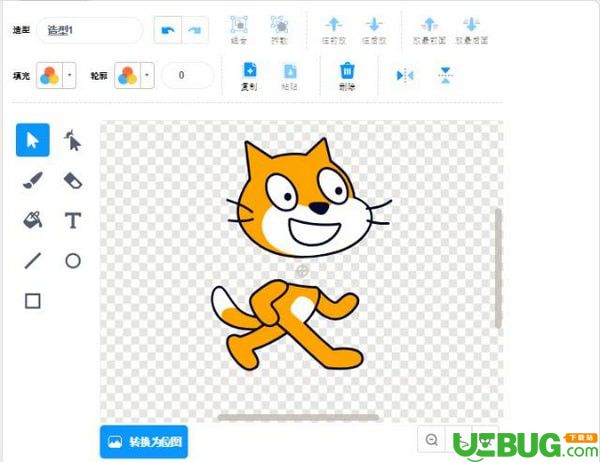Expand the Fill color dropdown arrow
This screenshot has width=600, height=462.
[x=69, y=75]
